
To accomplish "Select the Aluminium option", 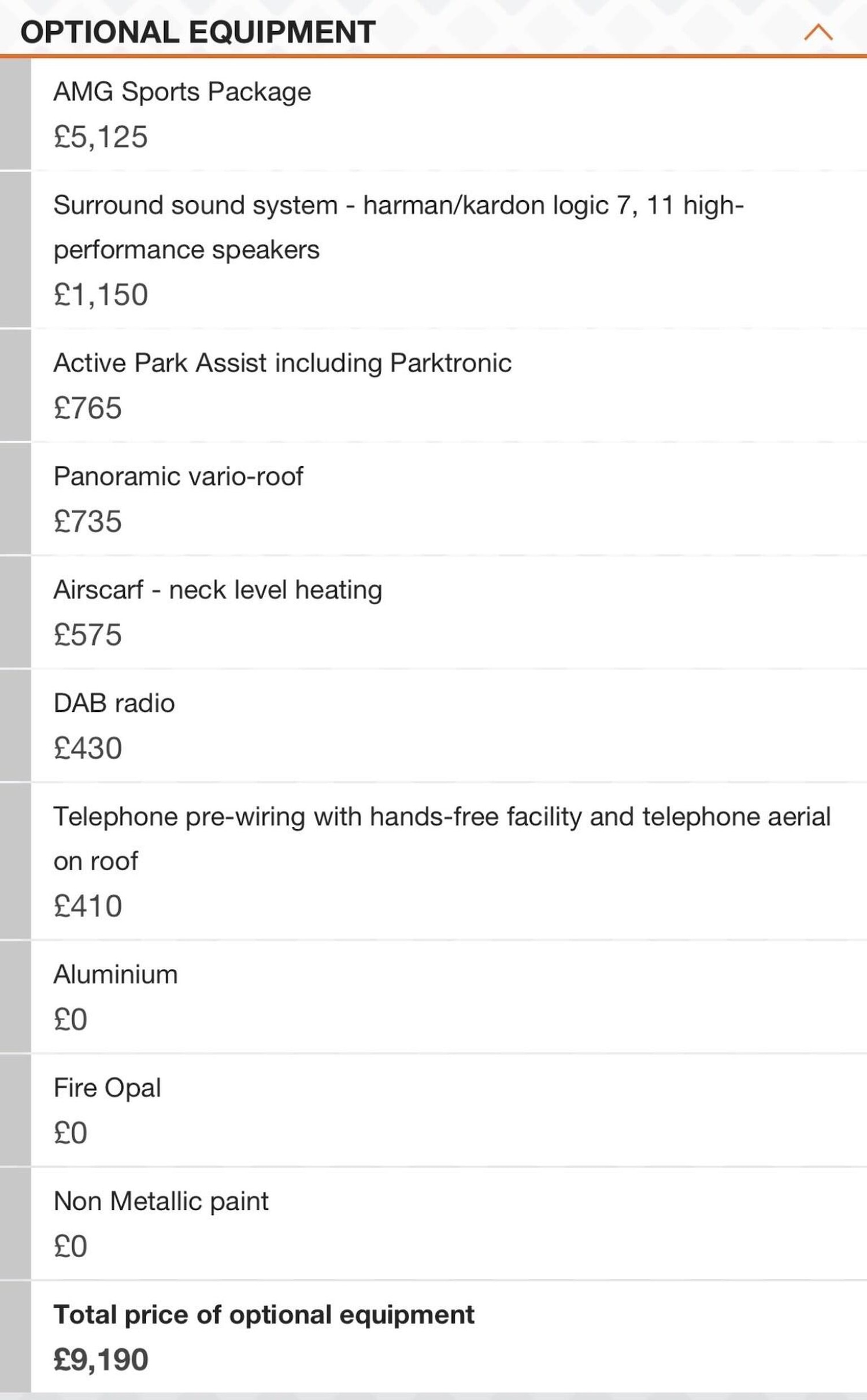I will pyautogui.click(x=116, y=974).
